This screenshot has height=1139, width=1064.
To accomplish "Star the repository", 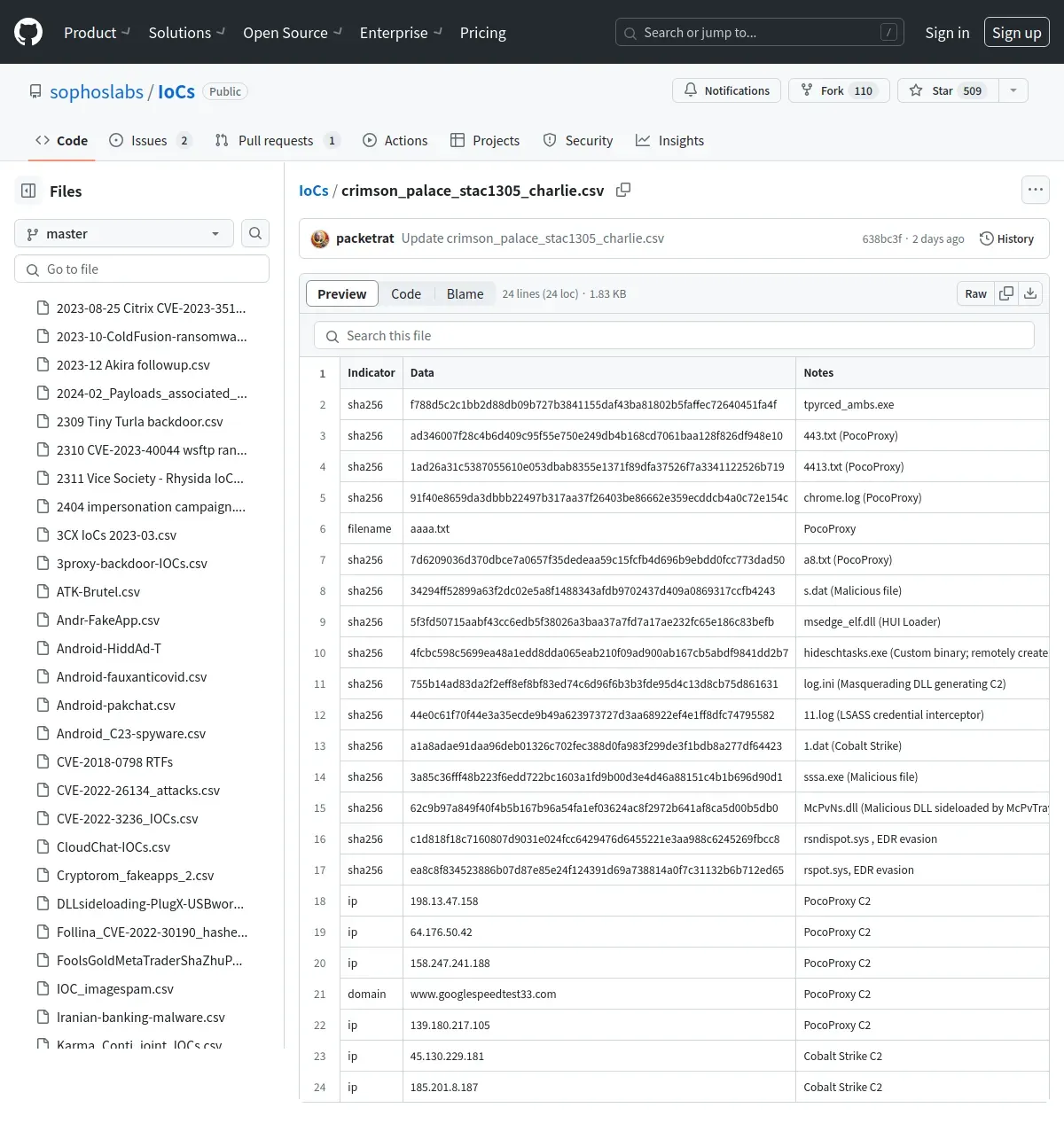I will click(948, 90).
